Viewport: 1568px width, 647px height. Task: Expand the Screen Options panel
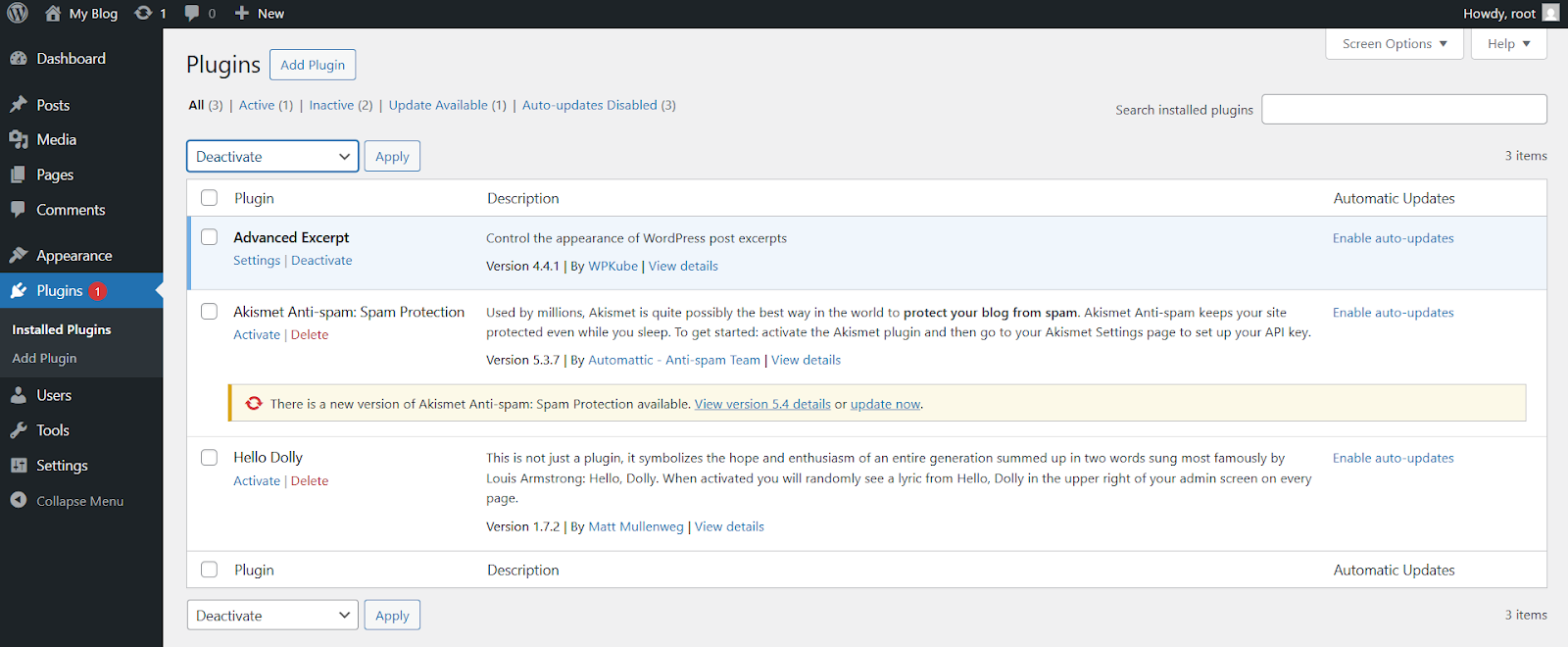(x=1395, y=43)
